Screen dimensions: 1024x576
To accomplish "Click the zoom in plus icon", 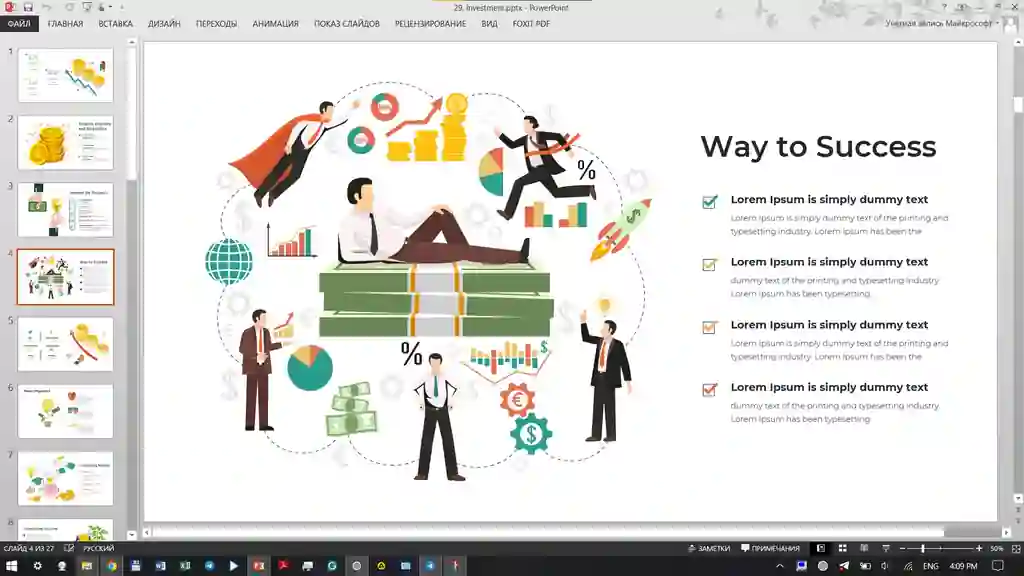I will tap(979, 548).
